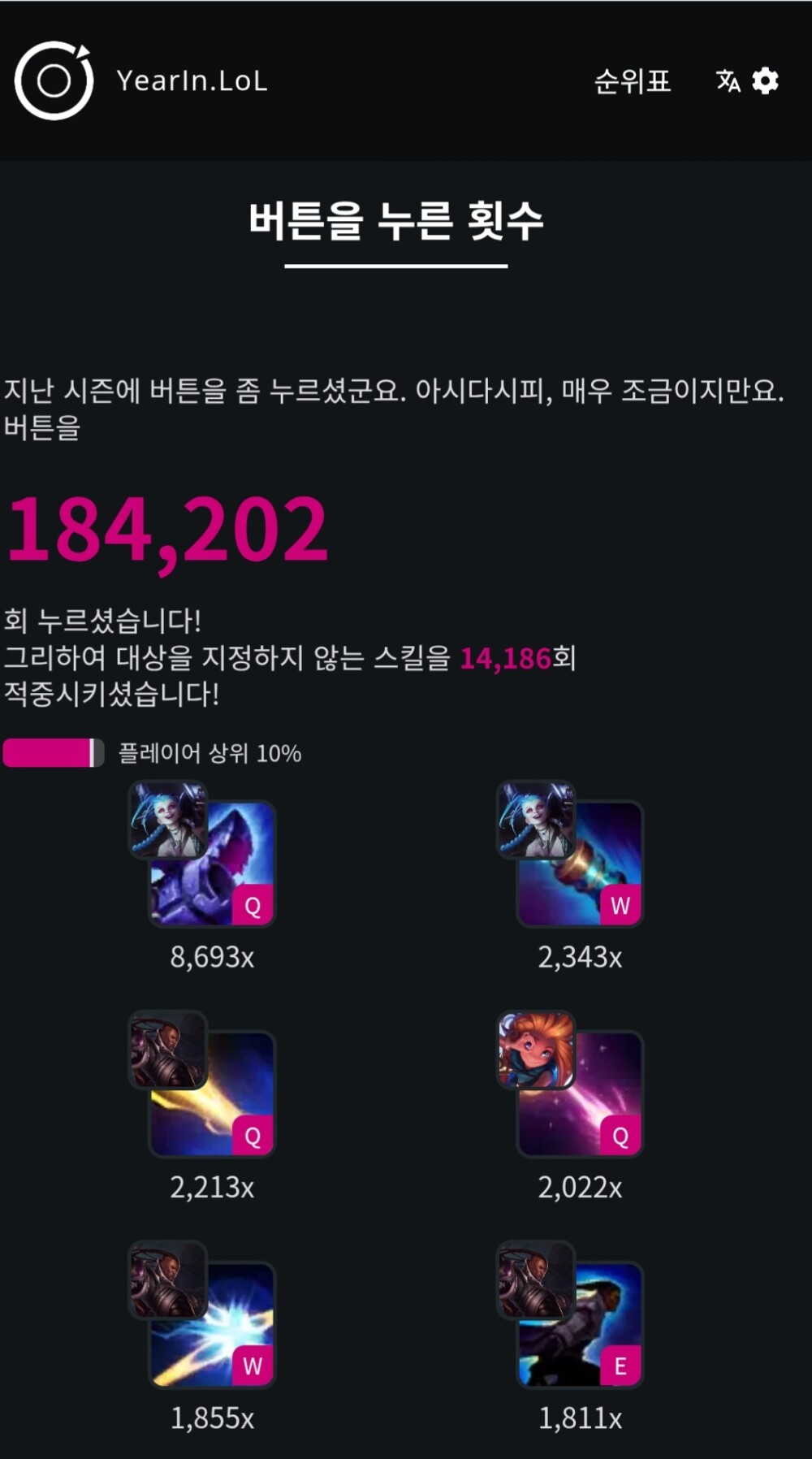This screenshot has height=1459, width=812.
Task: Click the pink 14,186 skillshot hit number
Action: pyautogui.click(x=506, y=658)
